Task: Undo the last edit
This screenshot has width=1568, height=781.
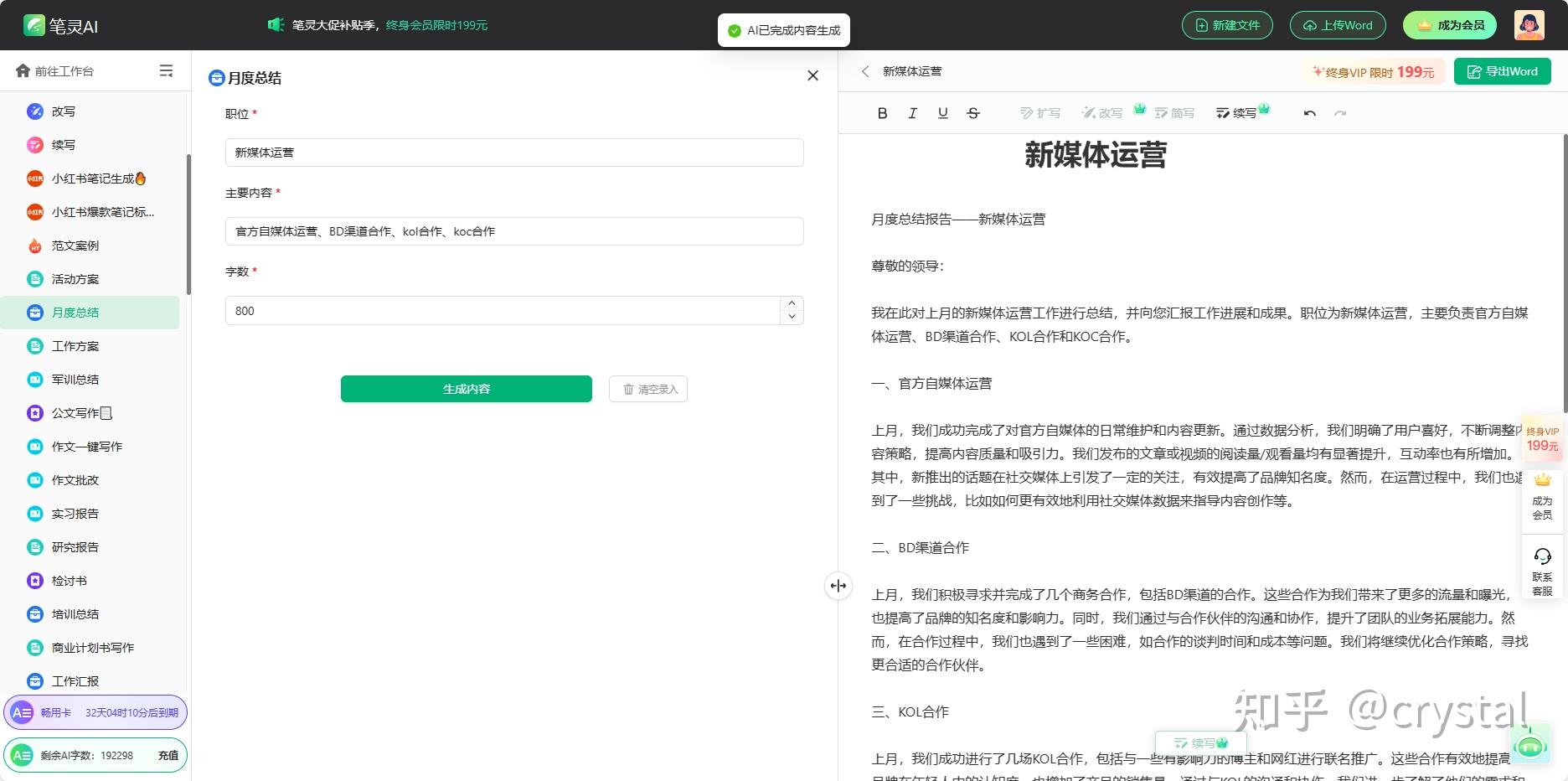Action: coord(1310,113)
